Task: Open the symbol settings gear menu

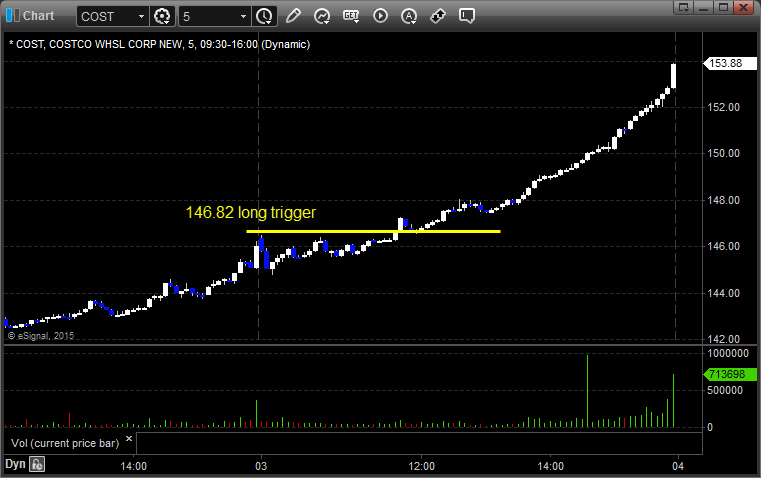Action: (162, 16)
